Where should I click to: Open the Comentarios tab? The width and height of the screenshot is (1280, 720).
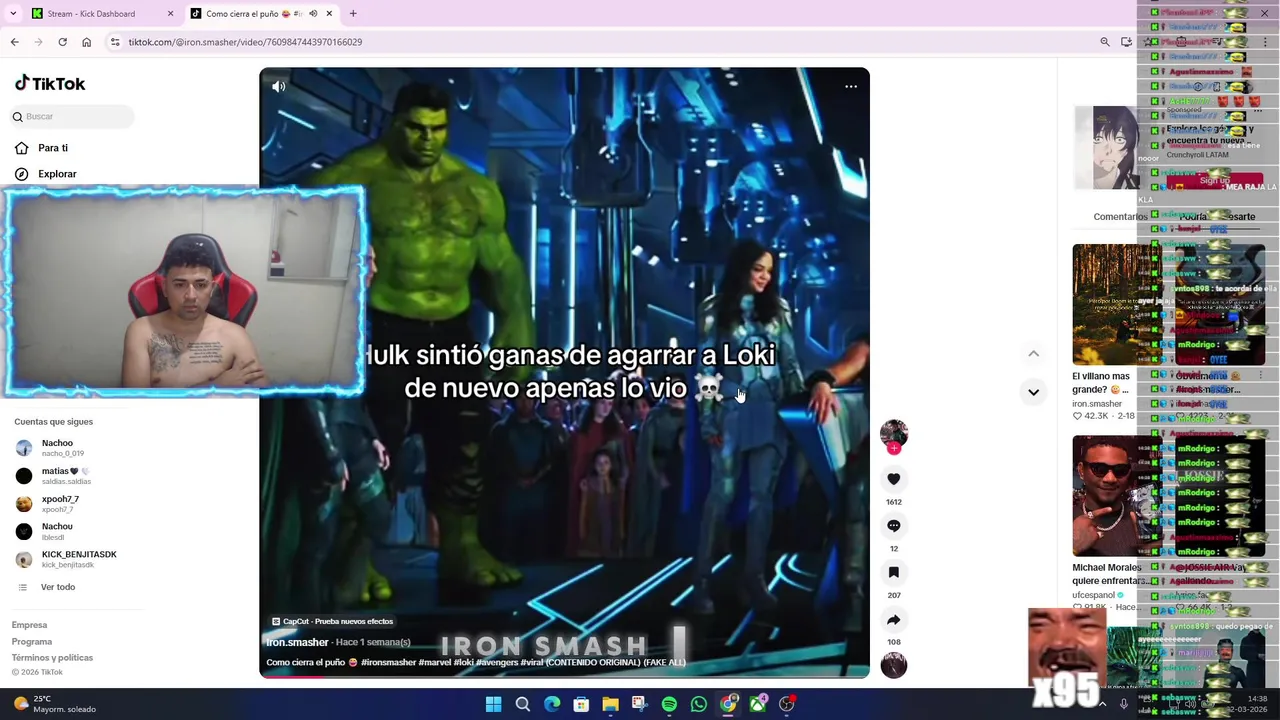pos(1120,217)
